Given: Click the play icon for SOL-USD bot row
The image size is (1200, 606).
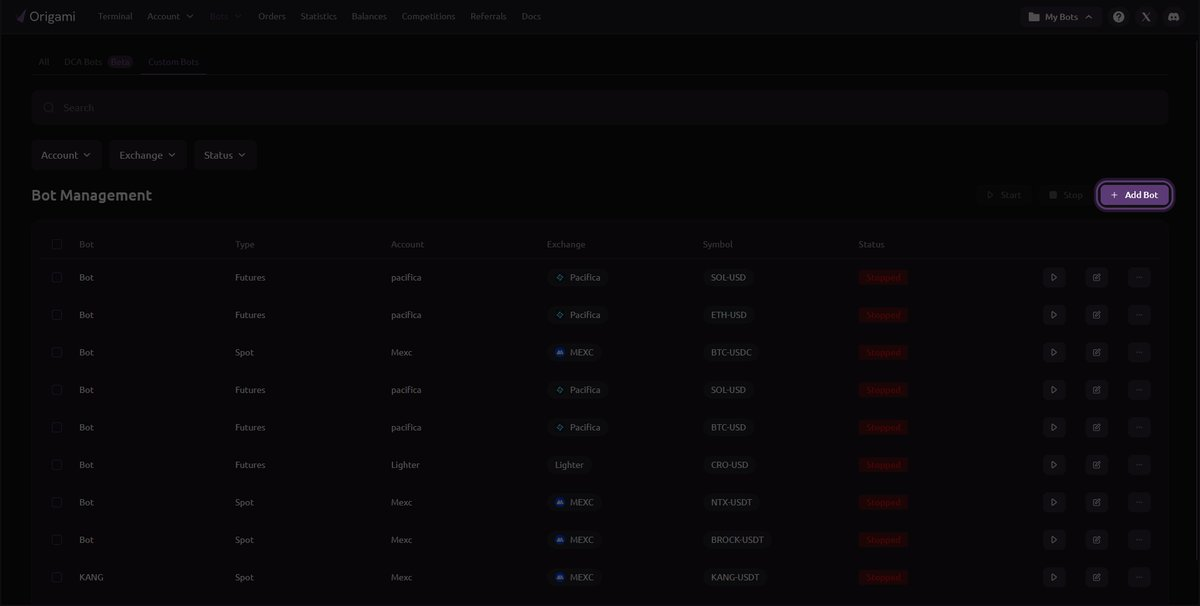Looking at the screenshot, I should coord(1053,277).
